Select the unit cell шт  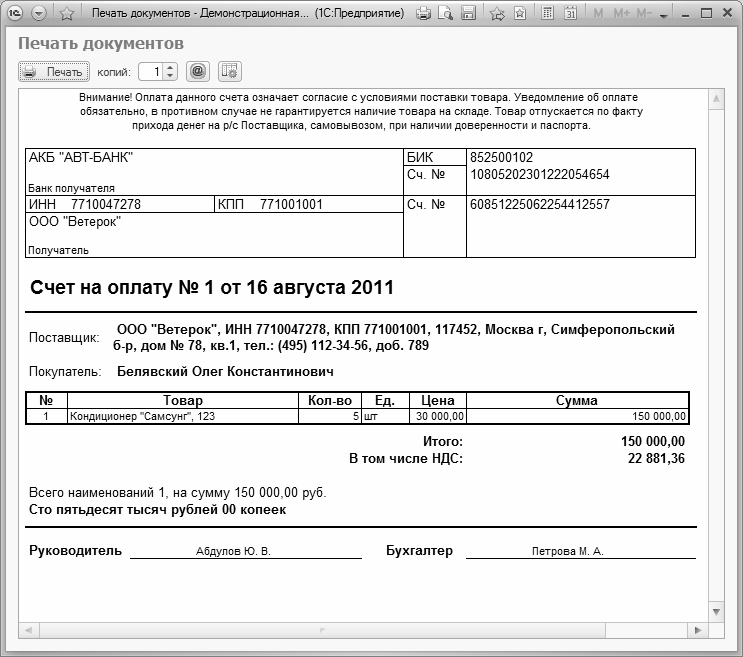(385, 416)
